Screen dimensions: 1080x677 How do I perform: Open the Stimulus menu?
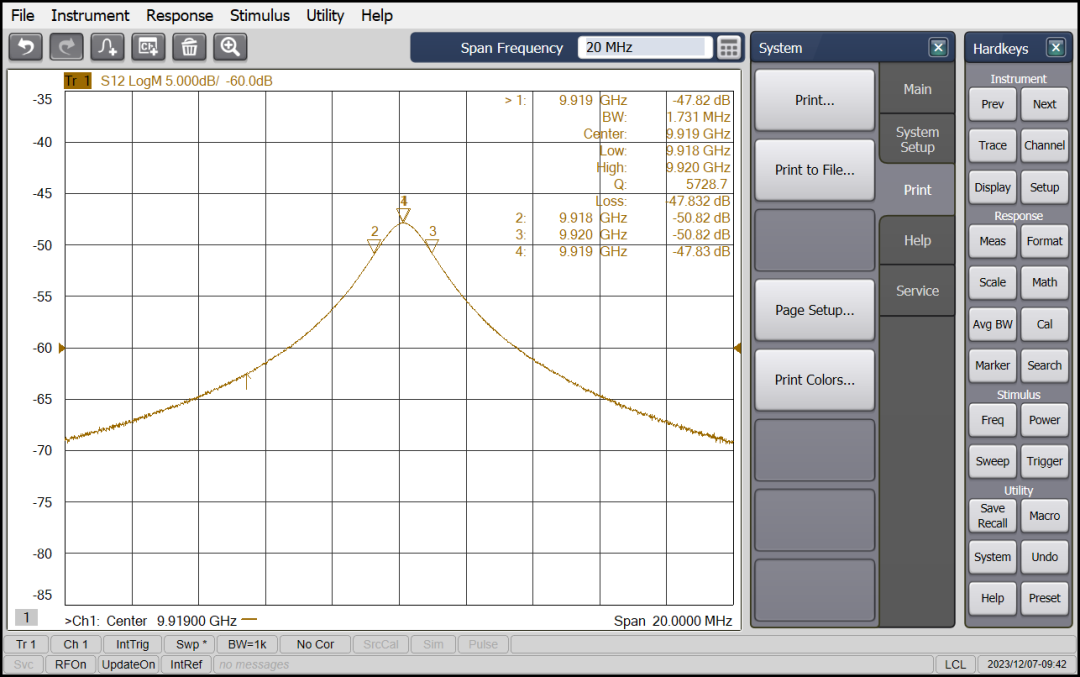(260, 15)
